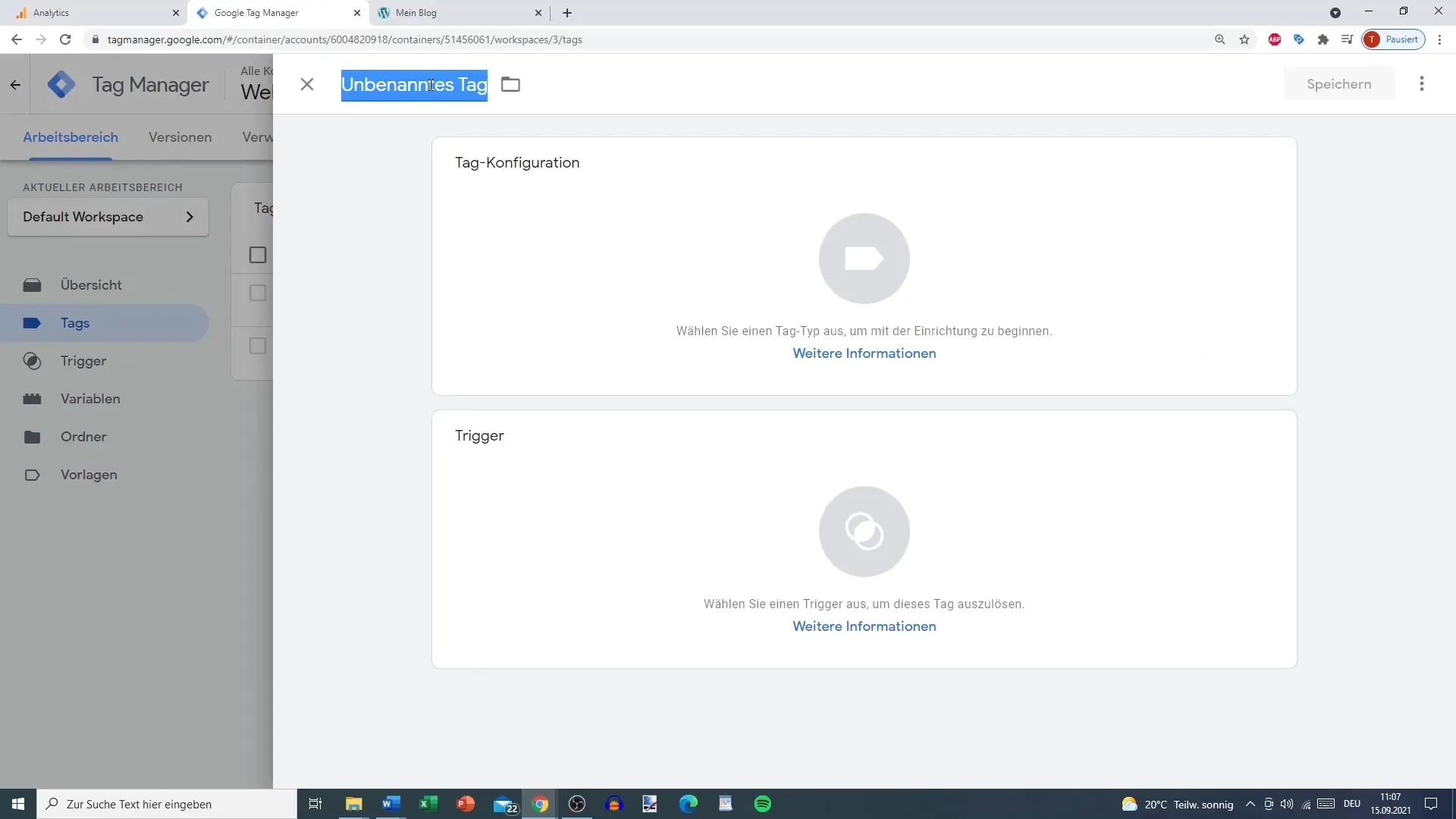Bookmark this page with the star icon
The width and height of the screenshot is (1456, 819).
1244,39
